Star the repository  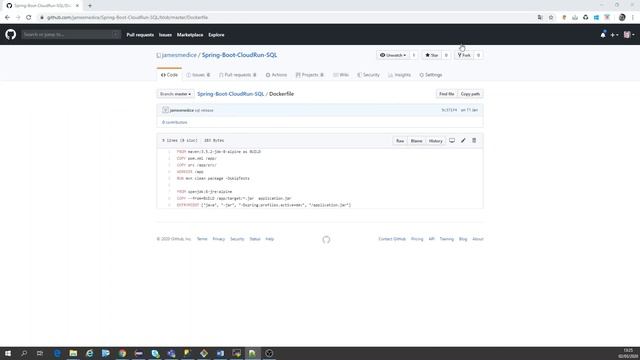[x=432, y=55]
